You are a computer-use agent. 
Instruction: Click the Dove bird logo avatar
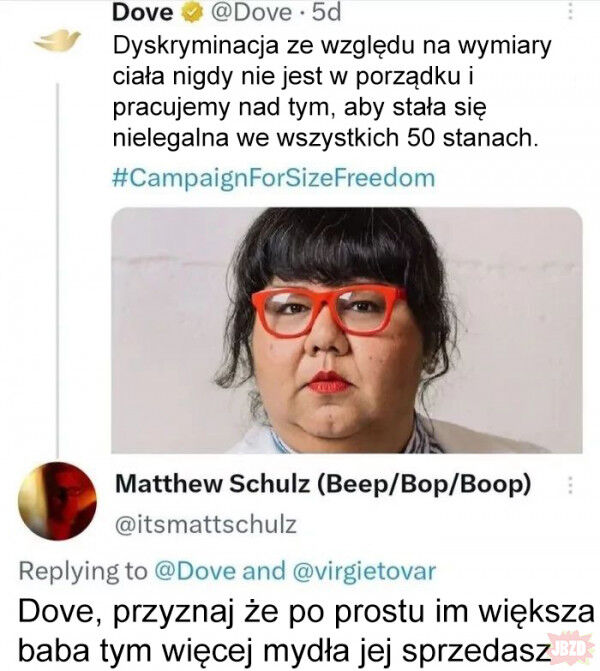tap(57, 41)
